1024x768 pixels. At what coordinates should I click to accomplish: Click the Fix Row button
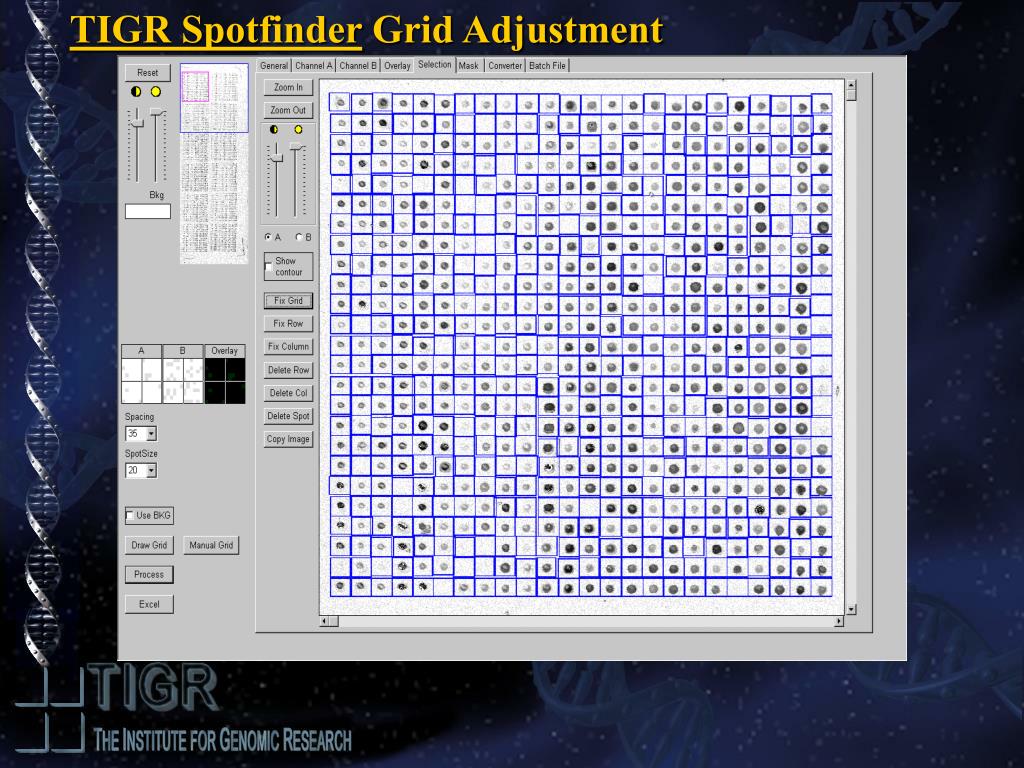tap(289, 323)
